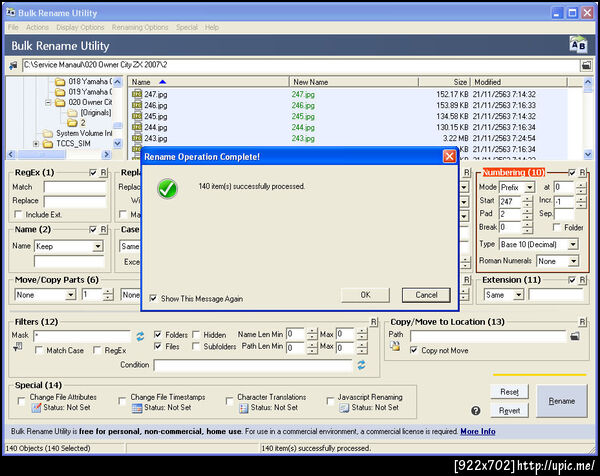Screen dimensions: 600x476
Task: Click the refresh icon next to Mask
Action: click(140, 336)
